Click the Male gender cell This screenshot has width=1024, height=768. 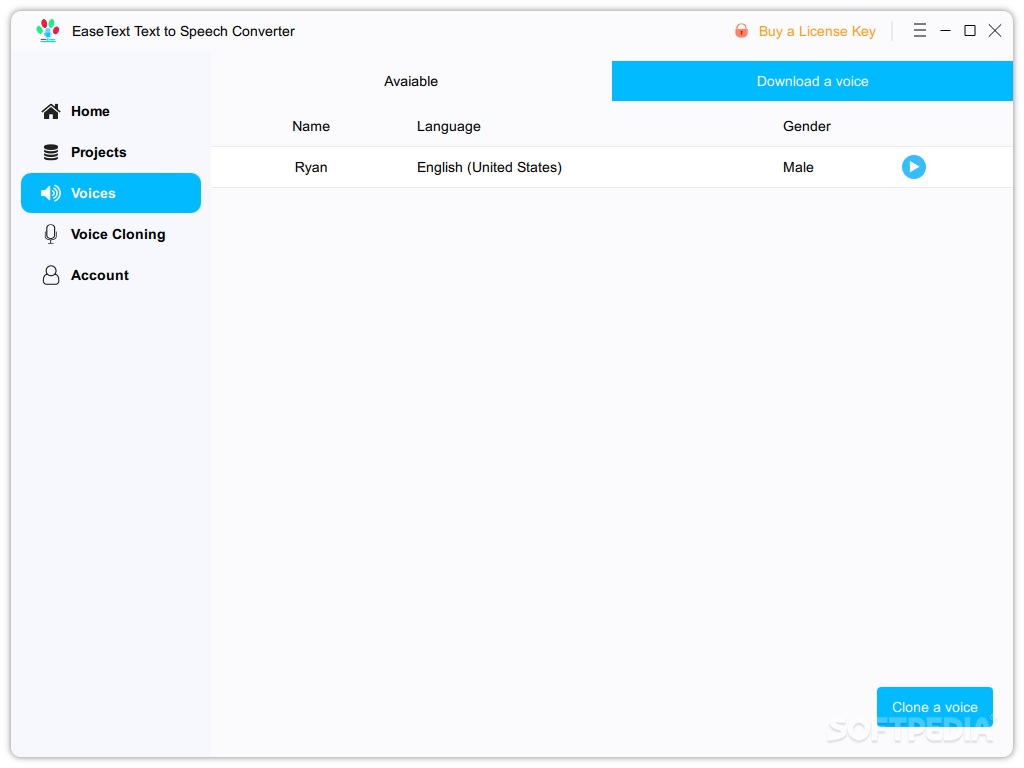point(798,168)
